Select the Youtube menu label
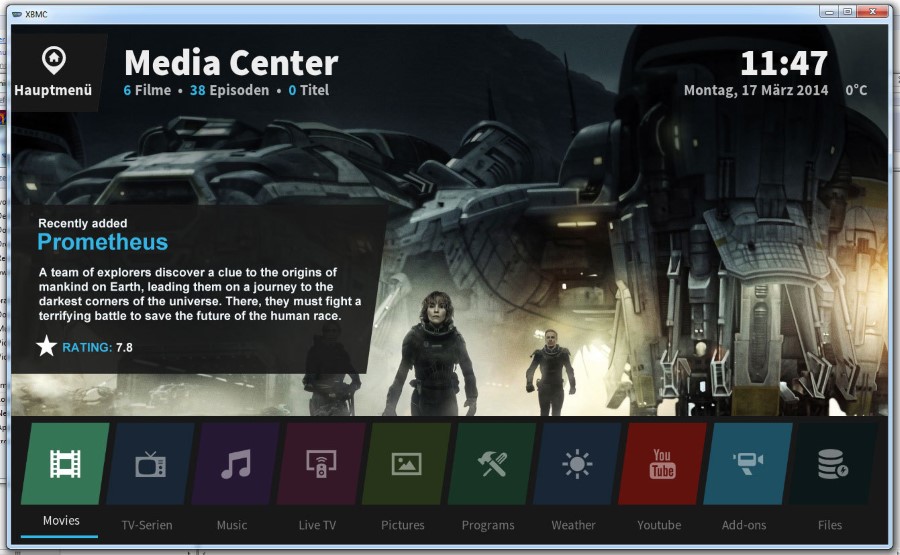Image resolution: width=900 pixels, height=555 pixels. coord(659,525)
